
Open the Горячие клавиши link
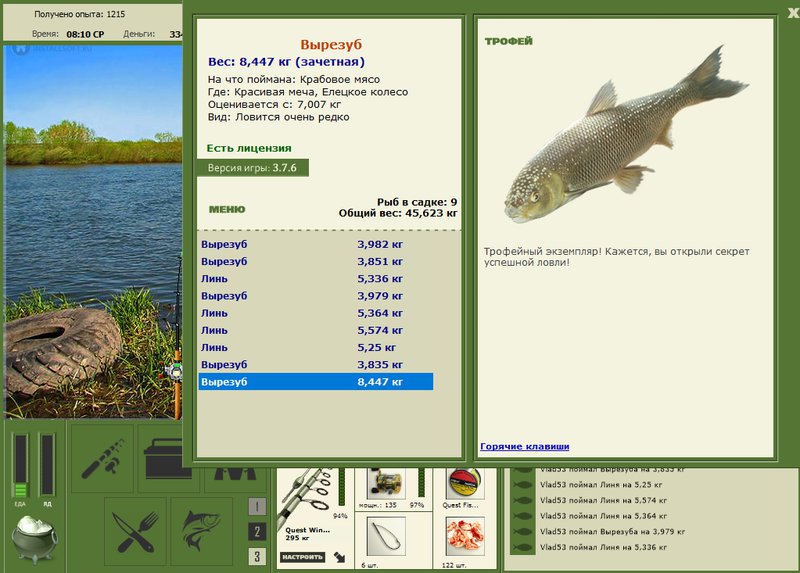(524, 446)
